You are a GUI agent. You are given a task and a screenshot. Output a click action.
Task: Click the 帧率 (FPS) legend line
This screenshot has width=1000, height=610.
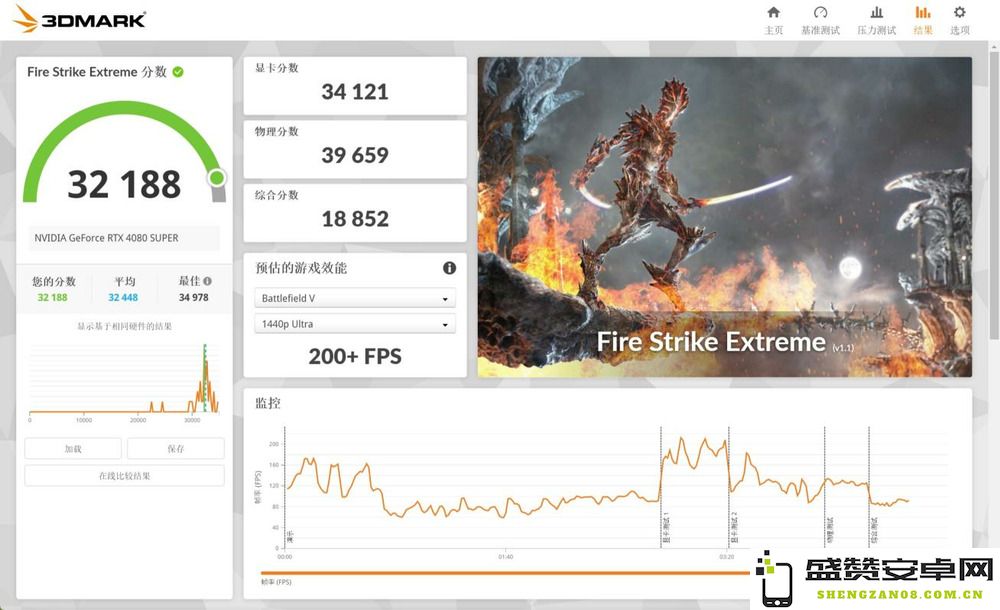(505, 573)
